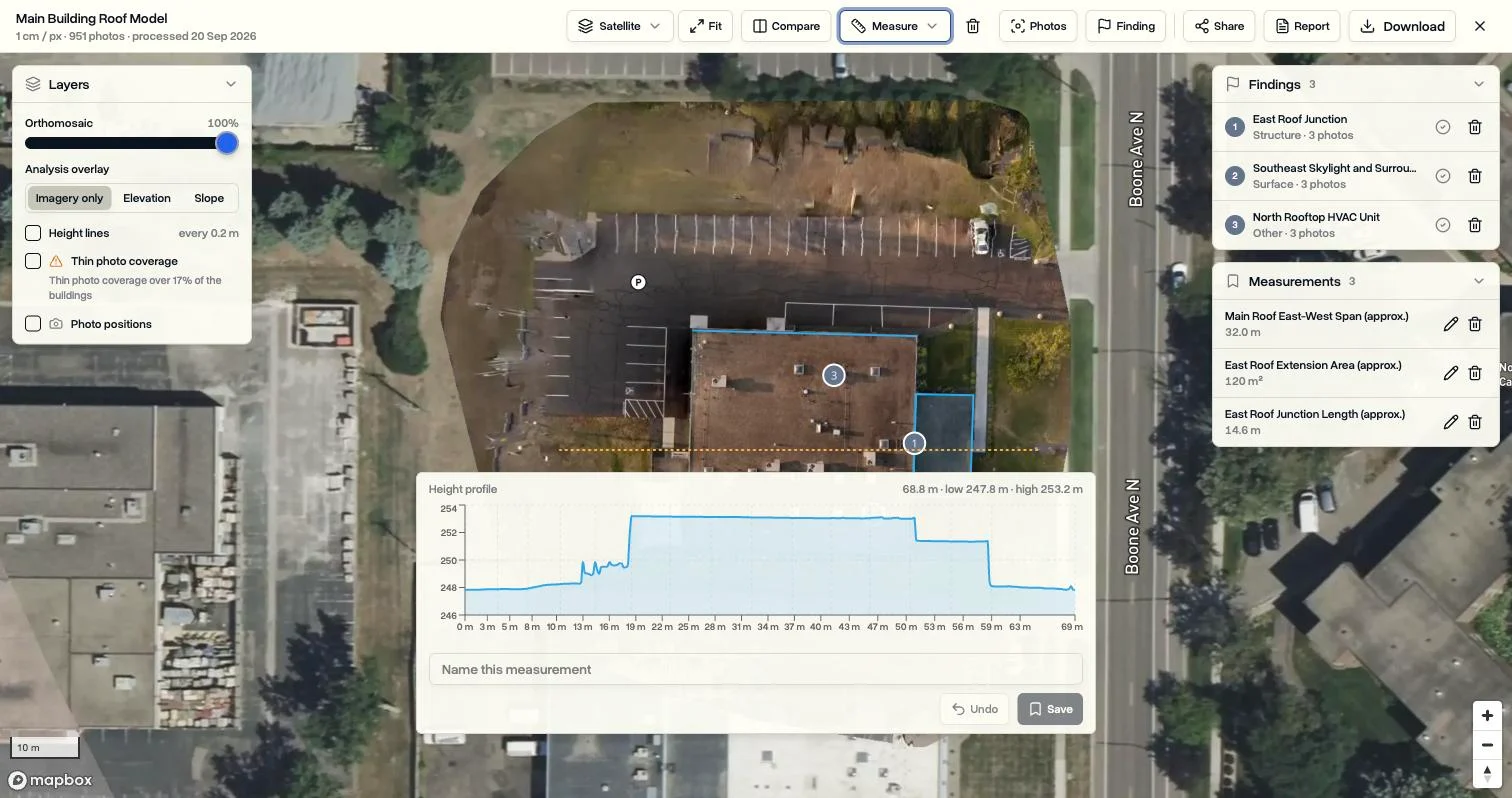The width and height of the screenshot is (1512, 798).
Task: Select East Roof Extension Area measurement
Action: click(1325, 373)
